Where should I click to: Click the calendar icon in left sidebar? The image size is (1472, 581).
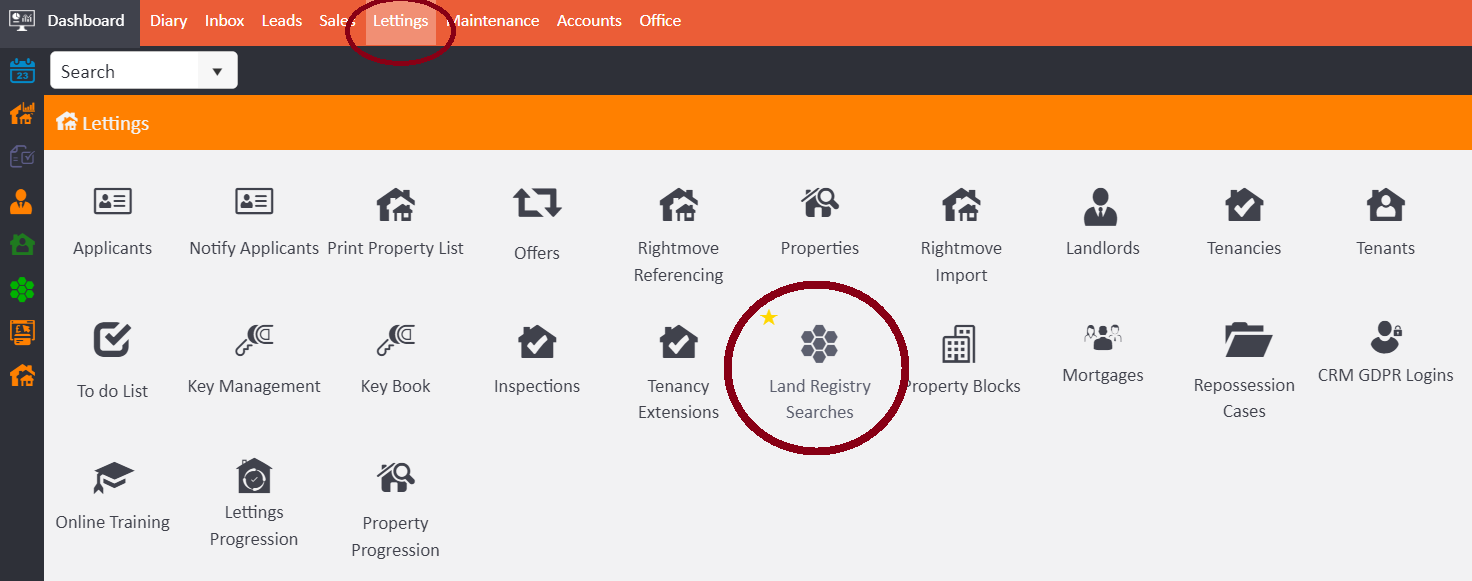click(21, 72)
